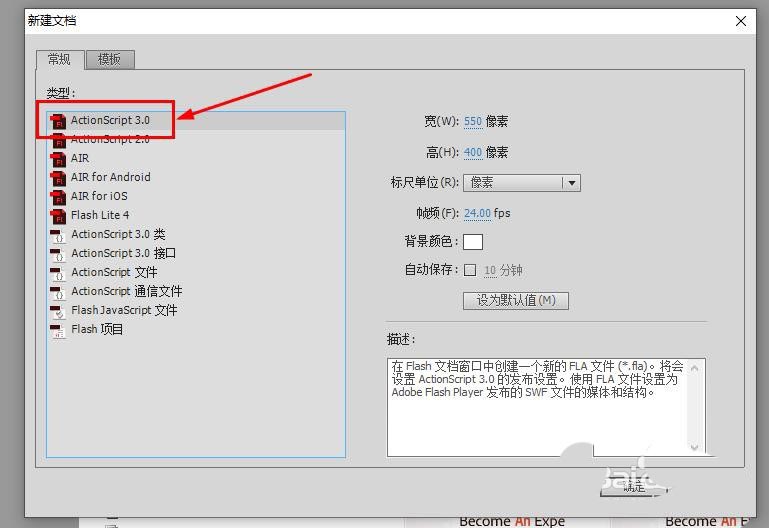Edit the width value 550
The height and width of the screenshot is (528, 769).
473,122
